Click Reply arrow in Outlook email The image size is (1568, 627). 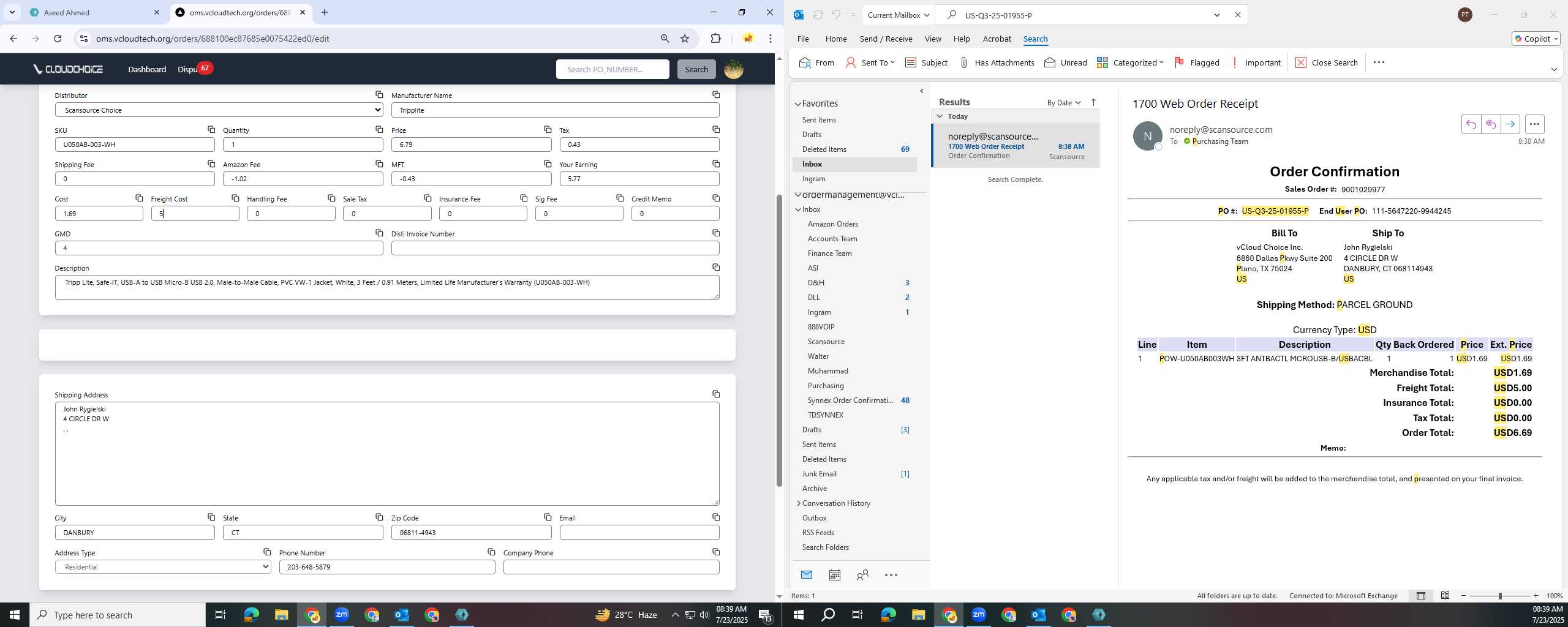click(x=1471, y=124)
